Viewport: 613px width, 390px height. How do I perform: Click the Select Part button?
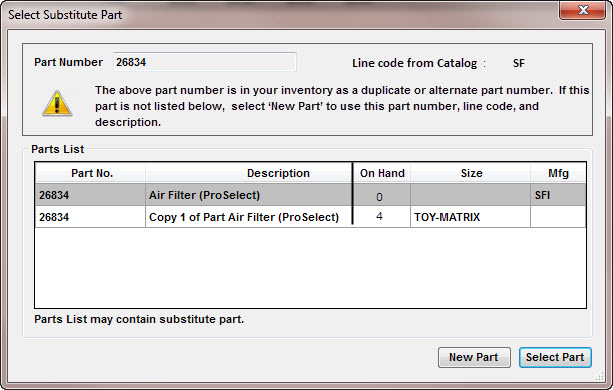click(555, 357)
